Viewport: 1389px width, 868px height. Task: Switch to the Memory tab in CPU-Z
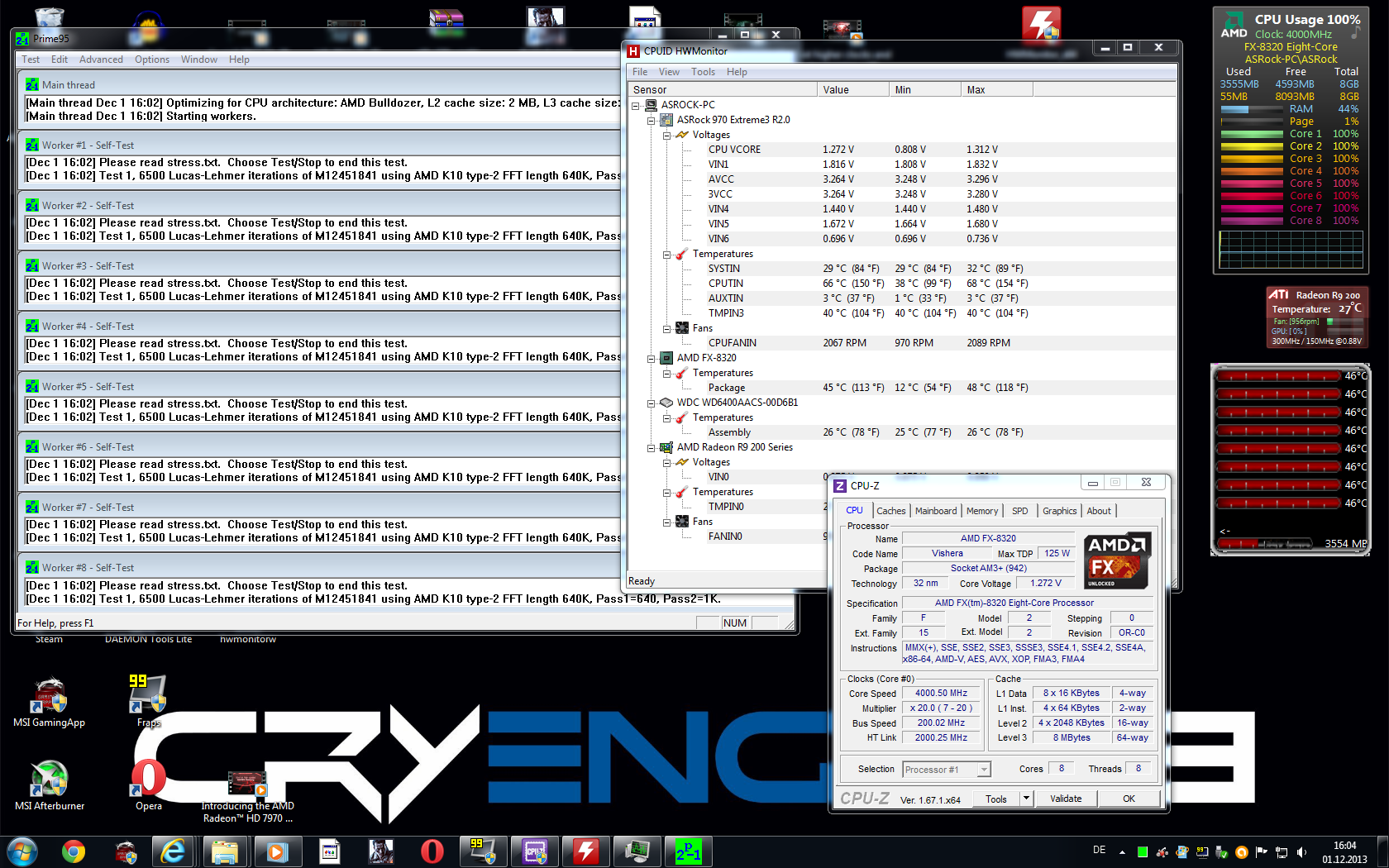(982, 511)
